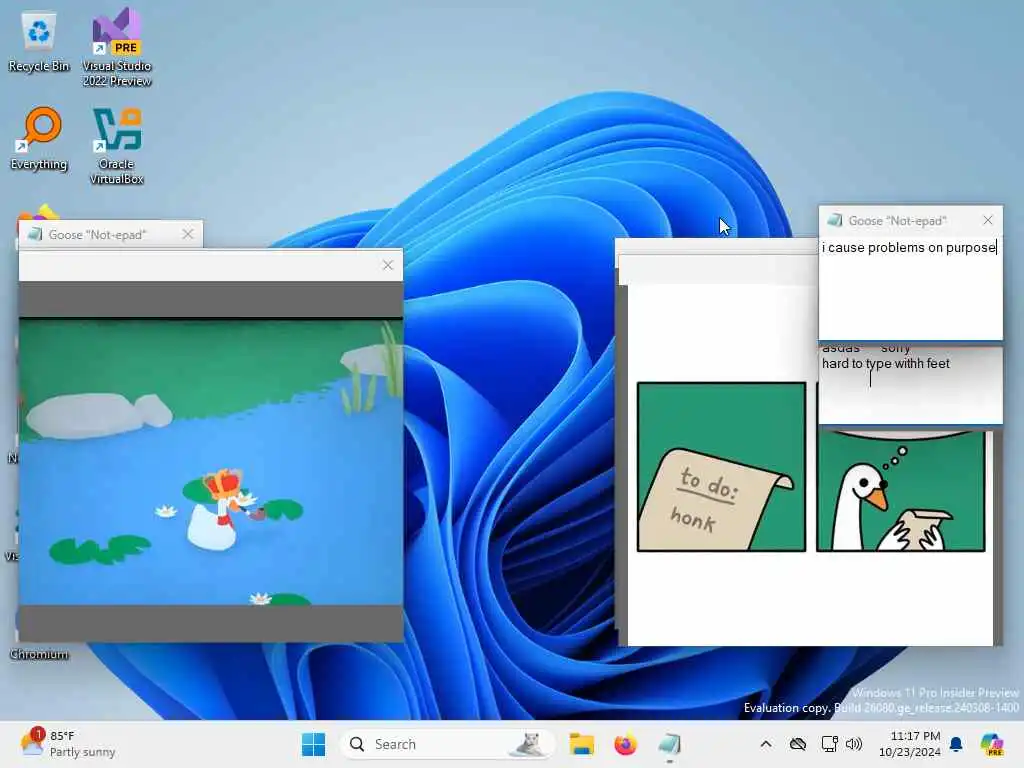Viewport: 1024px width, 768px height.
Task: Launch Visual Studio 2022 Preview shortcut
Action: click(x=117, y=47)
